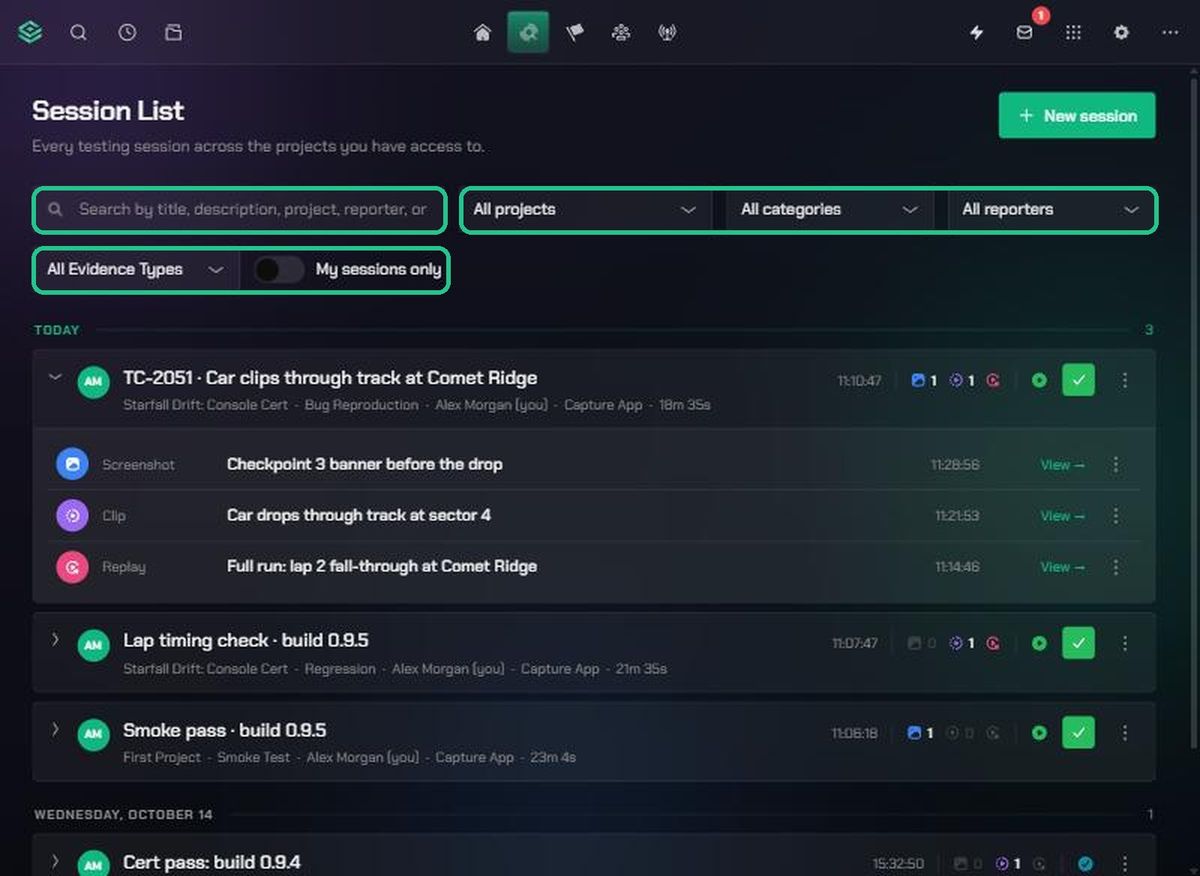Toggle green checkmark on TC-2051 session
Image resolution: width=1200 pixels, height=876 pixels.
click(1078, 380)
